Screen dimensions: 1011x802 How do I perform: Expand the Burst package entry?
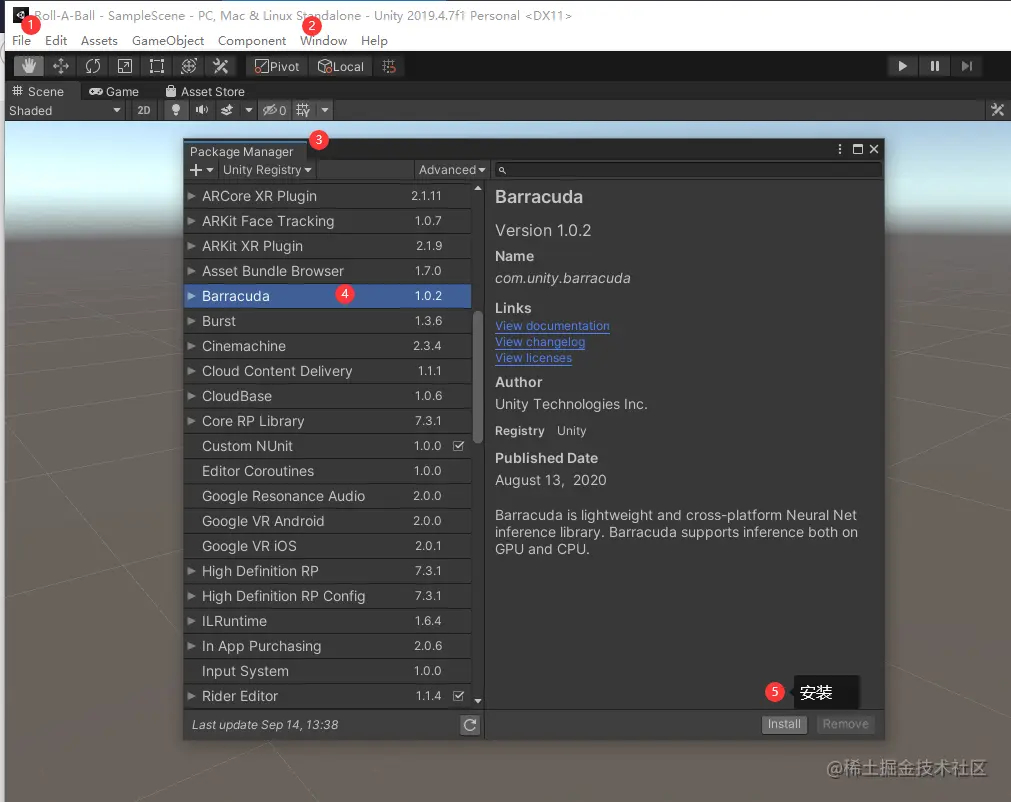pos(191,320)
